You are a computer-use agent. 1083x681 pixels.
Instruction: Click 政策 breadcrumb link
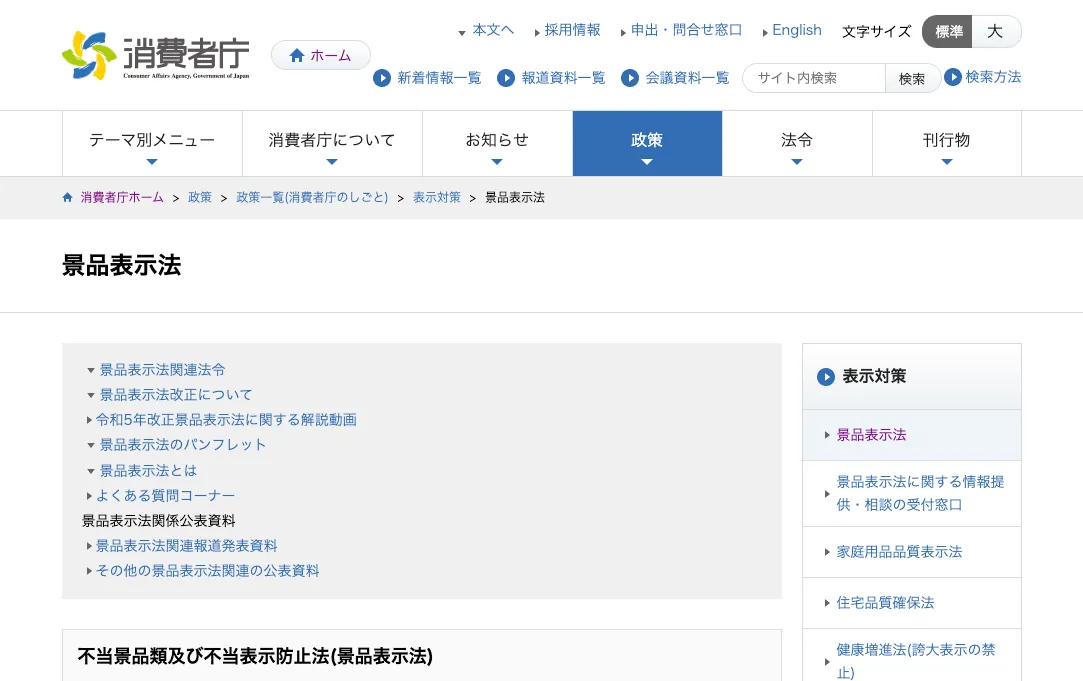click(200, 198)
